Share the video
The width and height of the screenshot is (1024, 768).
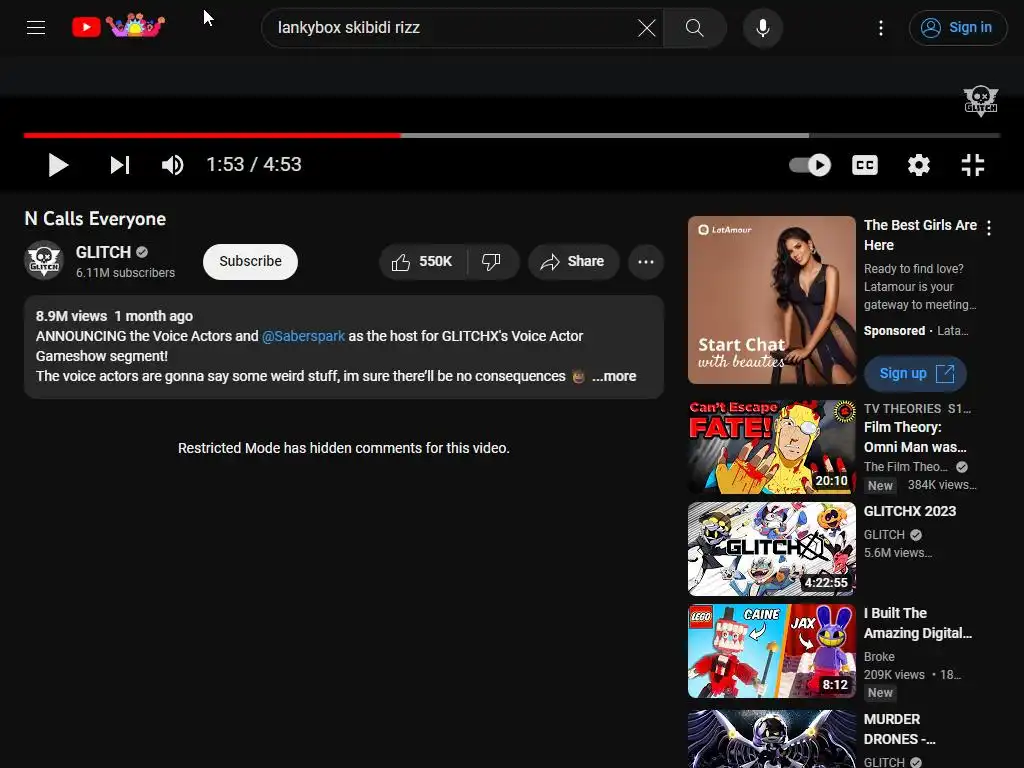573,261
